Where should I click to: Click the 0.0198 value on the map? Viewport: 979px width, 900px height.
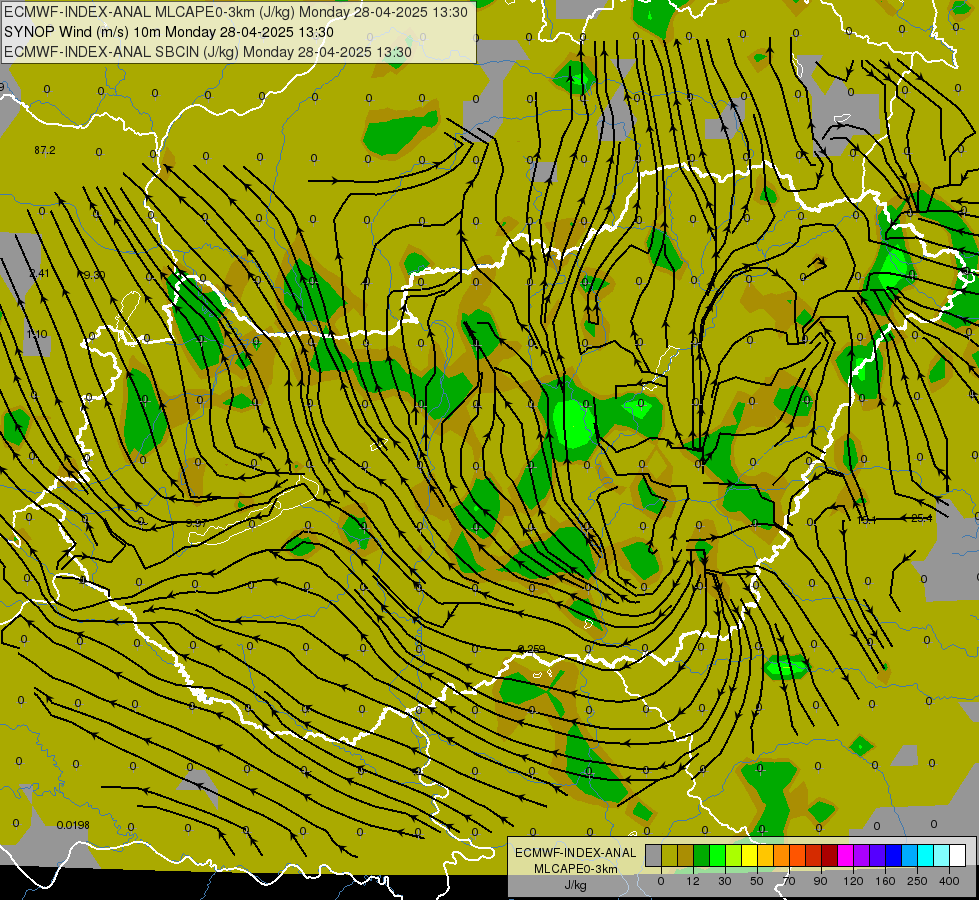point(73,825)
